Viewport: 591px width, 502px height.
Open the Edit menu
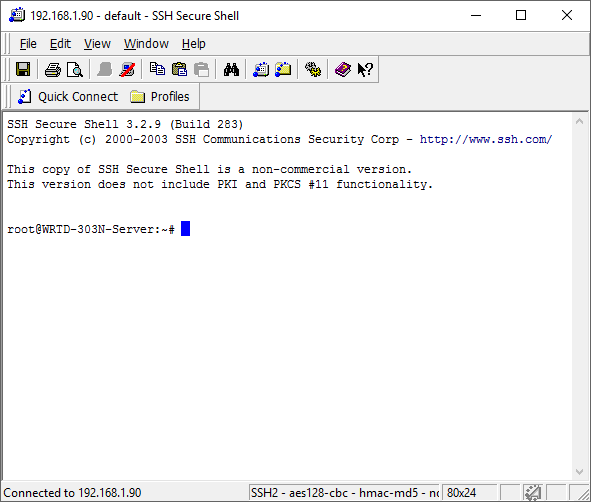[60, 44]
